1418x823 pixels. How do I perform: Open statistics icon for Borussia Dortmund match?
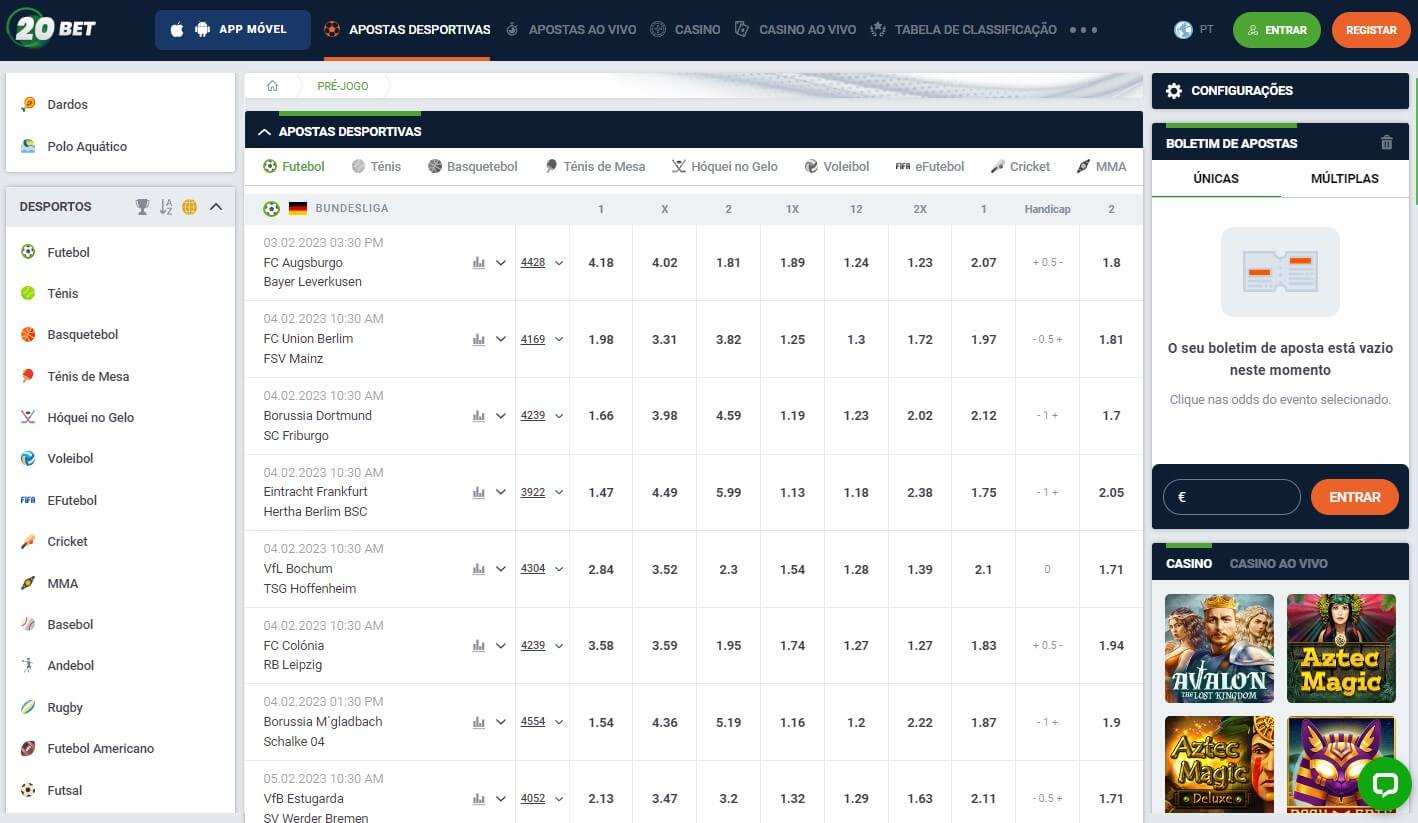(x=478, y=416)
